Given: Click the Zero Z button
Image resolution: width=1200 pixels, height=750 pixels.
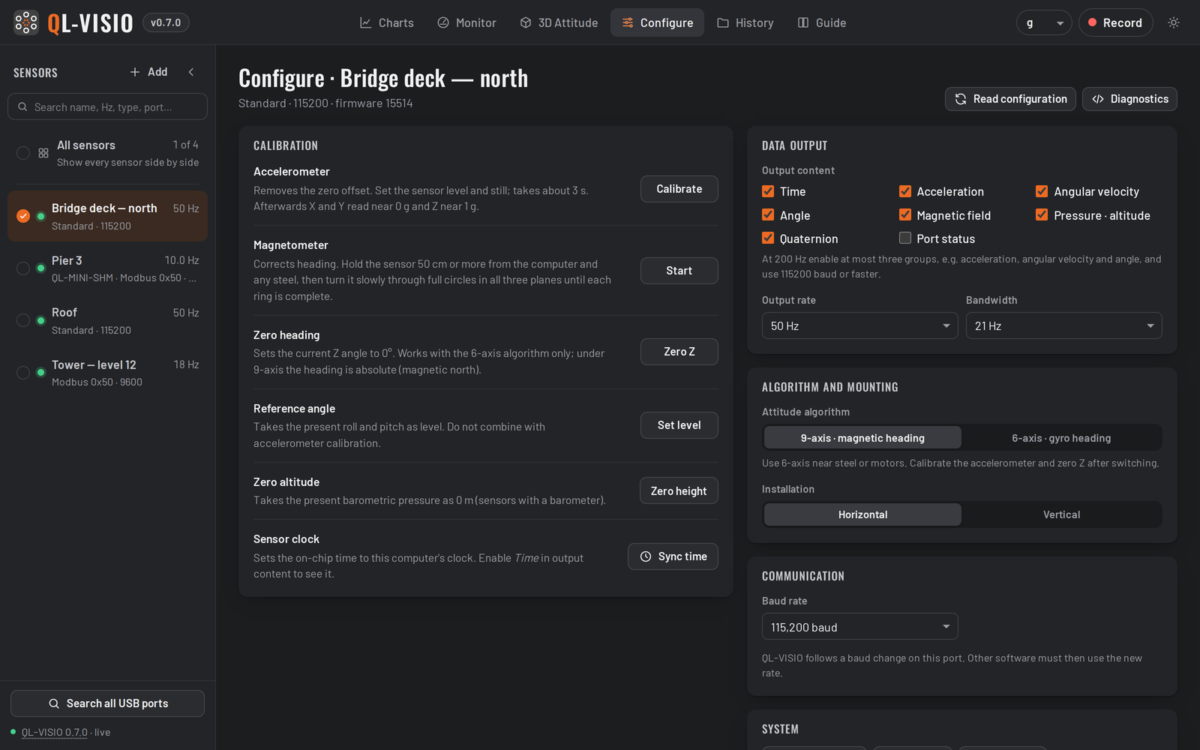Looking at the screenshot, I should pos(679,352).
